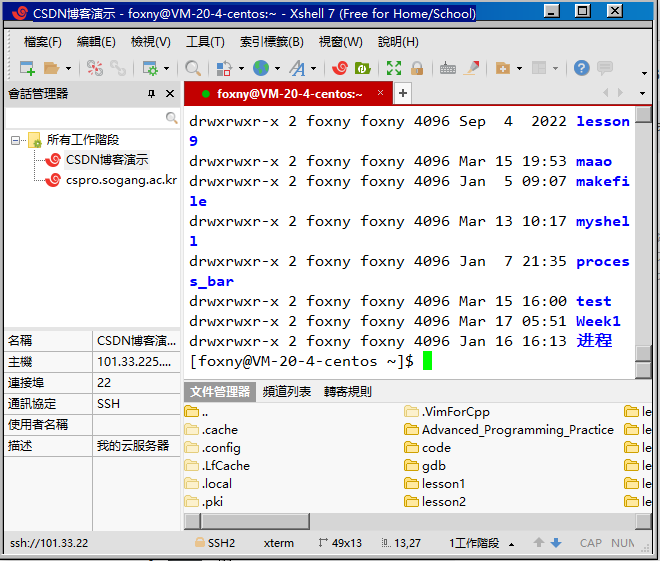660x561 pixels.
Task: Open the Advanced_Programming_Practice folder
Action: [517, 430]
